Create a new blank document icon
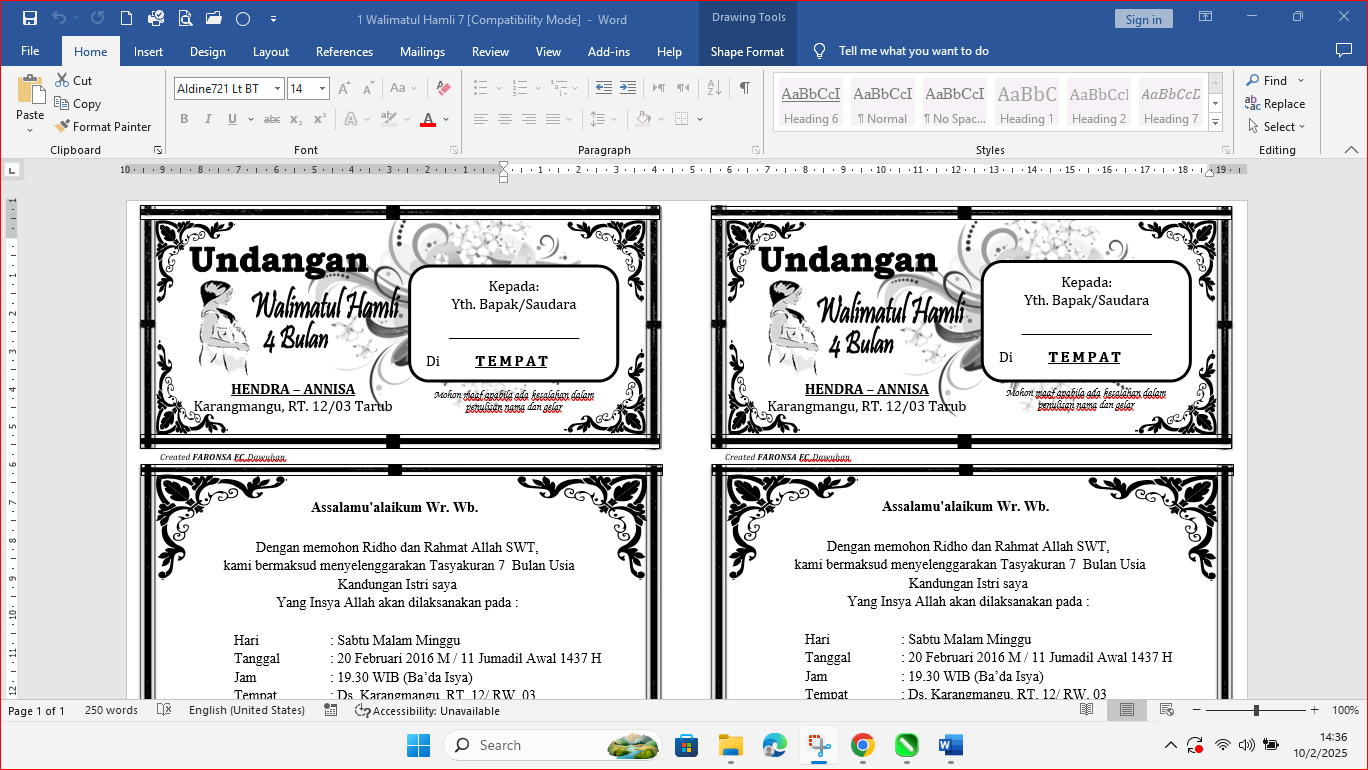 pyautogui.click(x=126, y=18)
